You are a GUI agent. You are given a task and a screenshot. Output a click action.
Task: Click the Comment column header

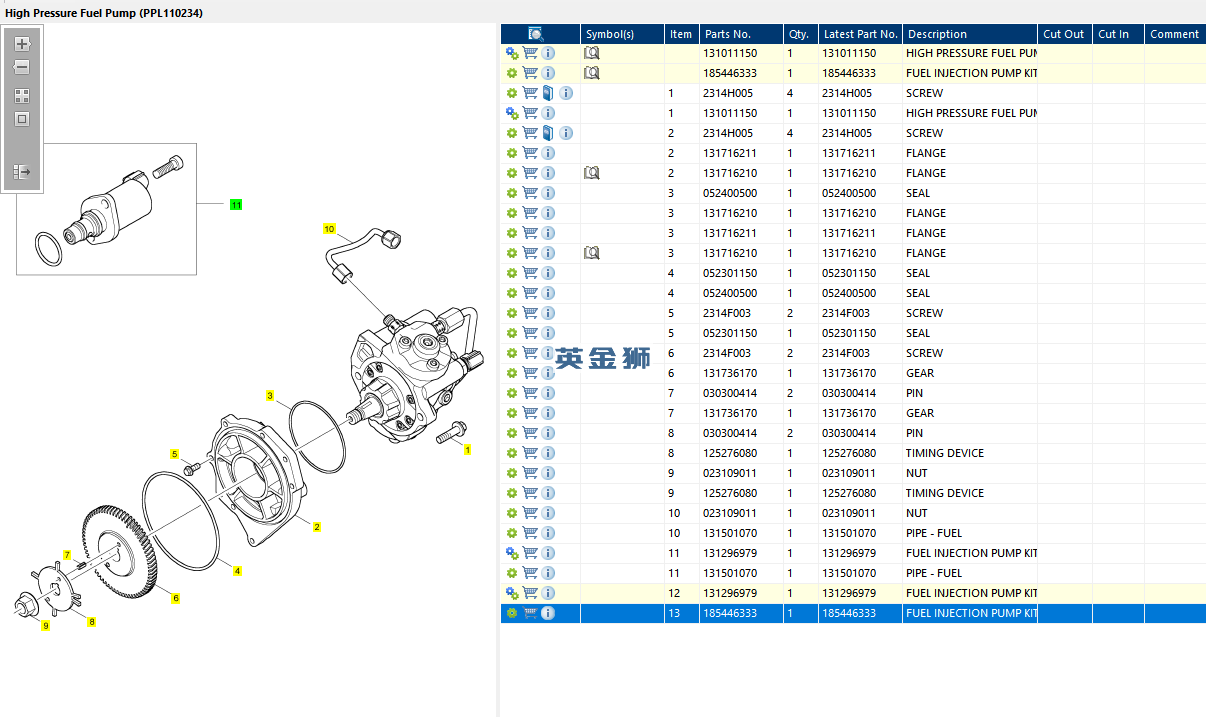coord(1175,34)
